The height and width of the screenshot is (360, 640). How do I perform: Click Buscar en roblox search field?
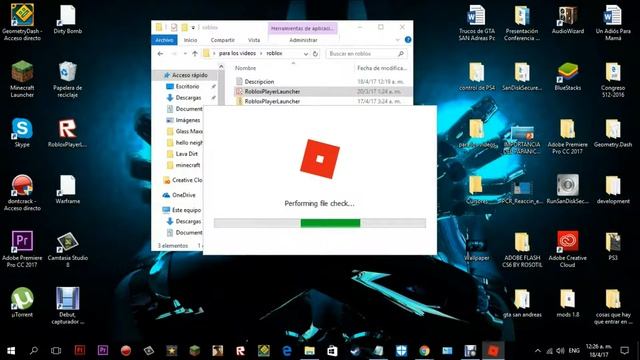367,53
